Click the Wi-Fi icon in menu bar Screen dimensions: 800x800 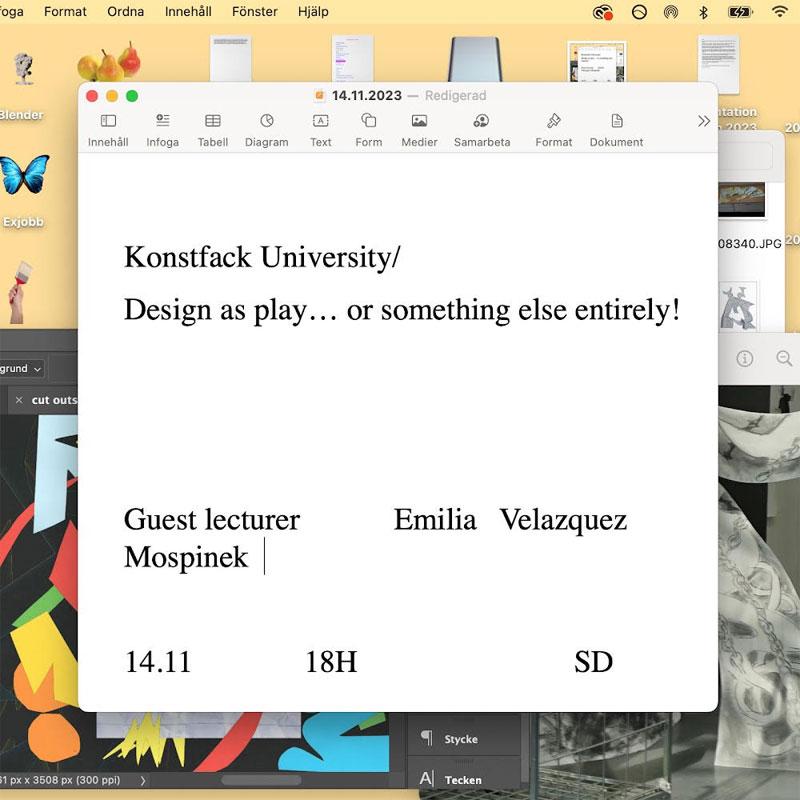(x=779, y=12)
